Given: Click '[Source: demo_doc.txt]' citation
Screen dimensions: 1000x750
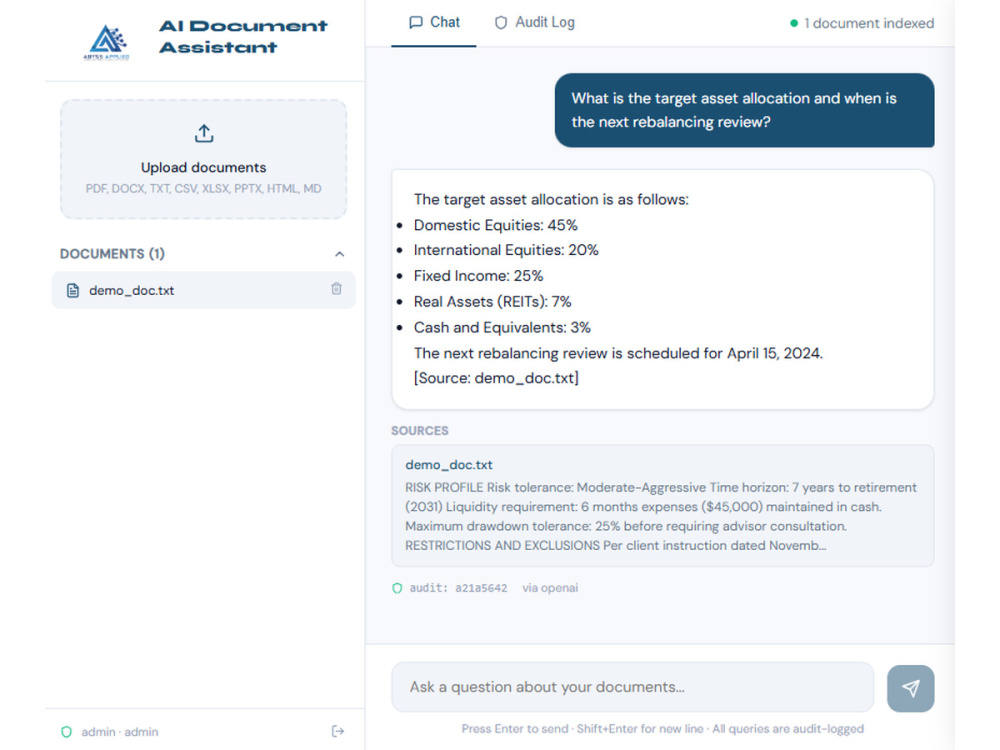Looking at the screenshot, I should [496, 378].
